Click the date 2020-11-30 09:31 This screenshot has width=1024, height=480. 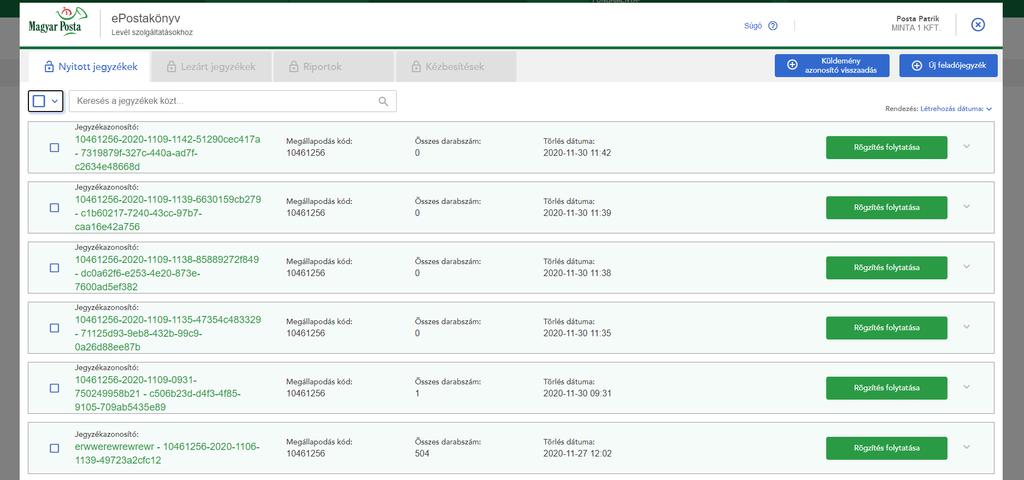pyautogui.click(x=577, y=393)
